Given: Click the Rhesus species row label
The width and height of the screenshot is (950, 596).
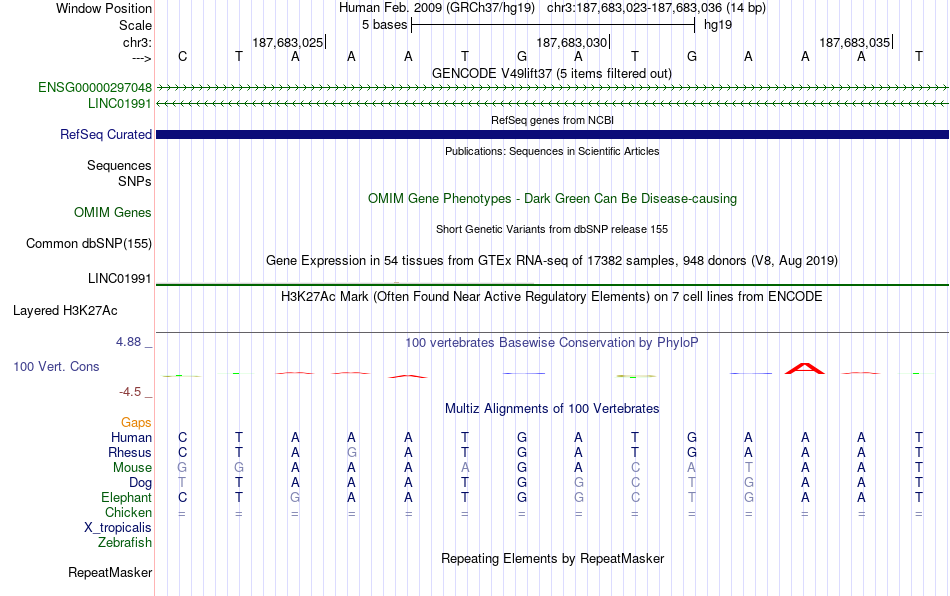Looking at the screenshot, I should [130, 452].
